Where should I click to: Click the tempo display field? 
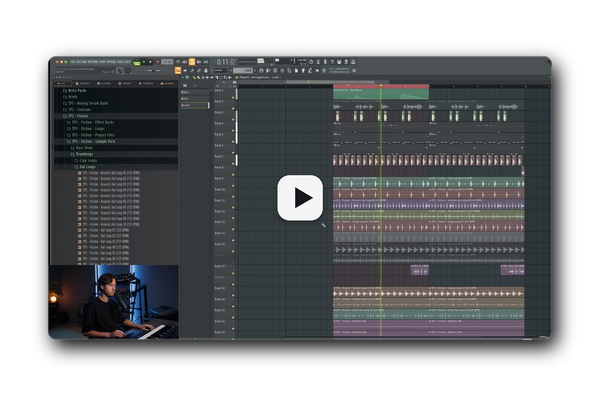[x=167, y=62]
